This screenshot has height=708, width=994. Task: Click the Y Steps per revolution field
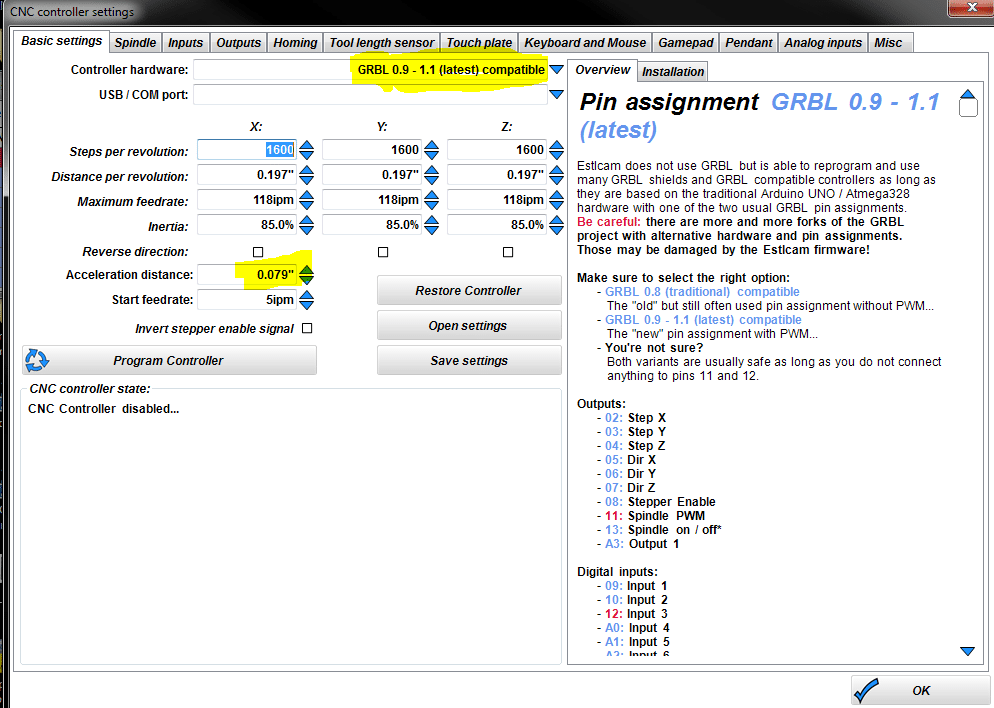[372, 150]
